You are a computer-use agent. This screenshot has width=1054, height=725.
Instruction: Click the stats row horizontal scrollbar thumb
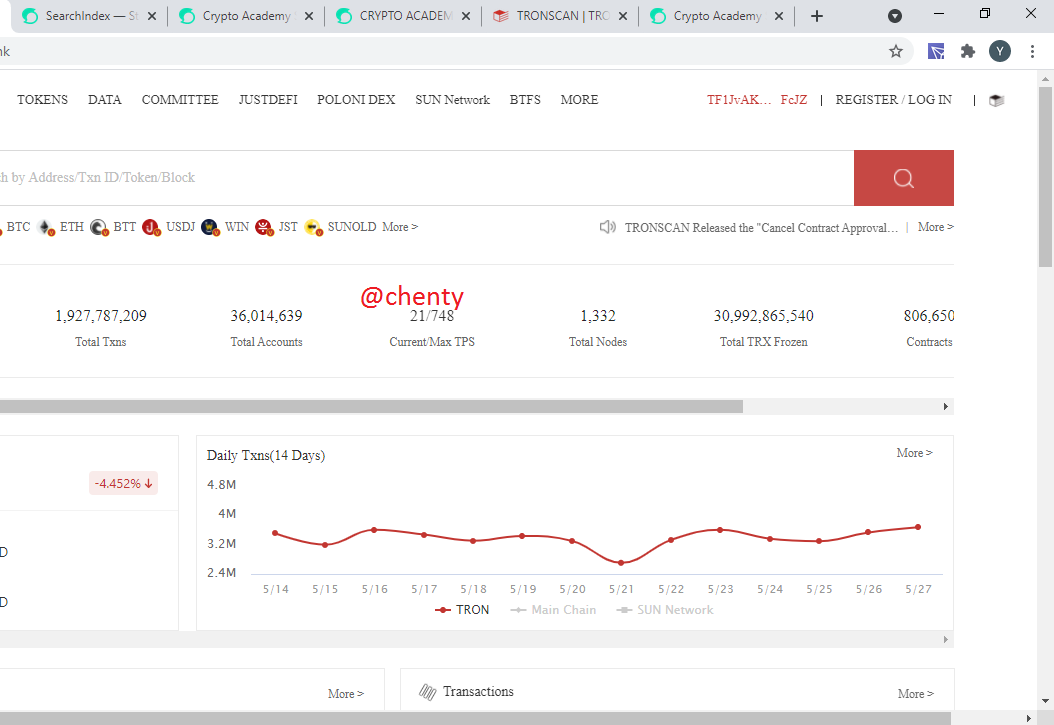tap(371, 407)
